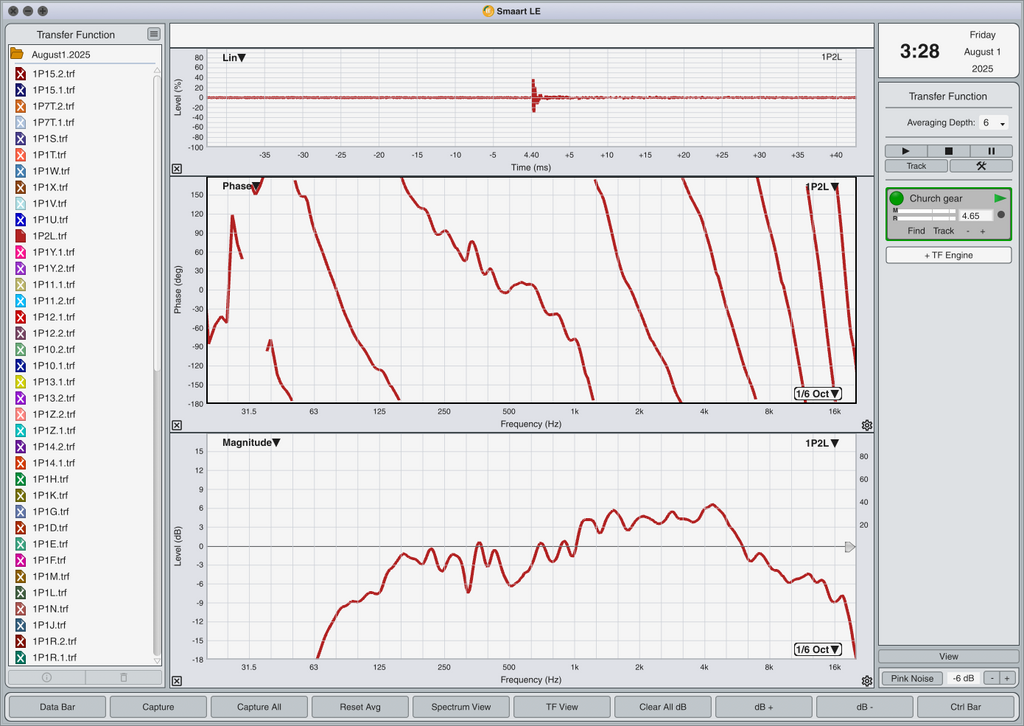This screenshot has height=726, width=1024.
Task: Open the Magnitude plot type dropdown
Action: pos(251,443)
